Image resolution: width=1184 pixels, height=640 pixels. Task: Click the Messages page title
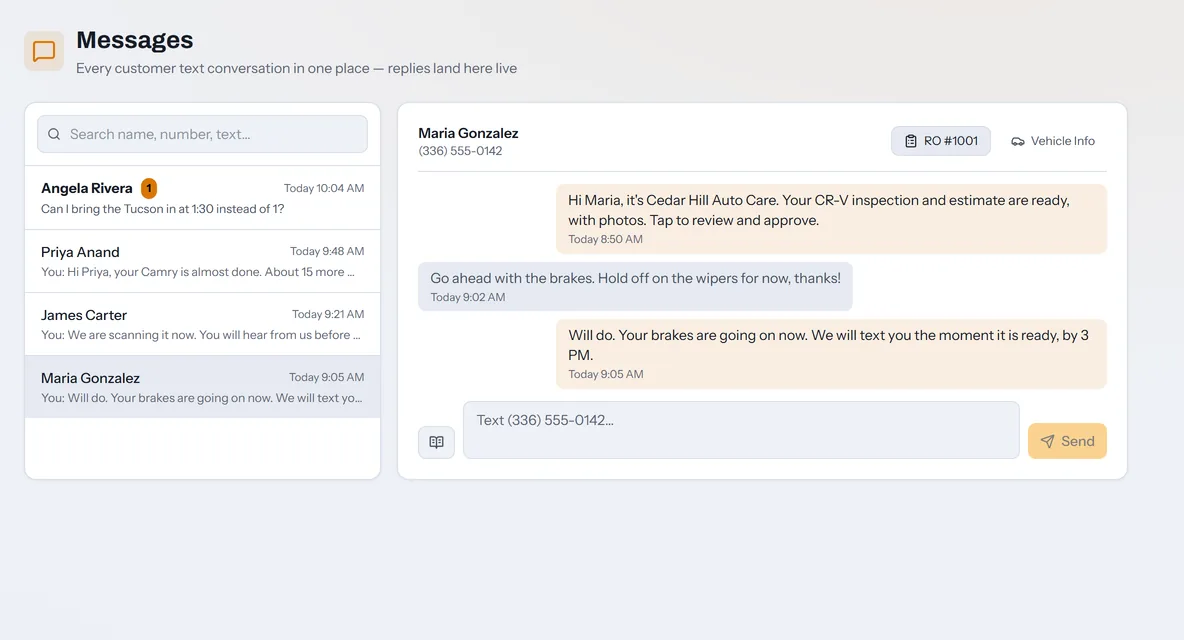134,39
